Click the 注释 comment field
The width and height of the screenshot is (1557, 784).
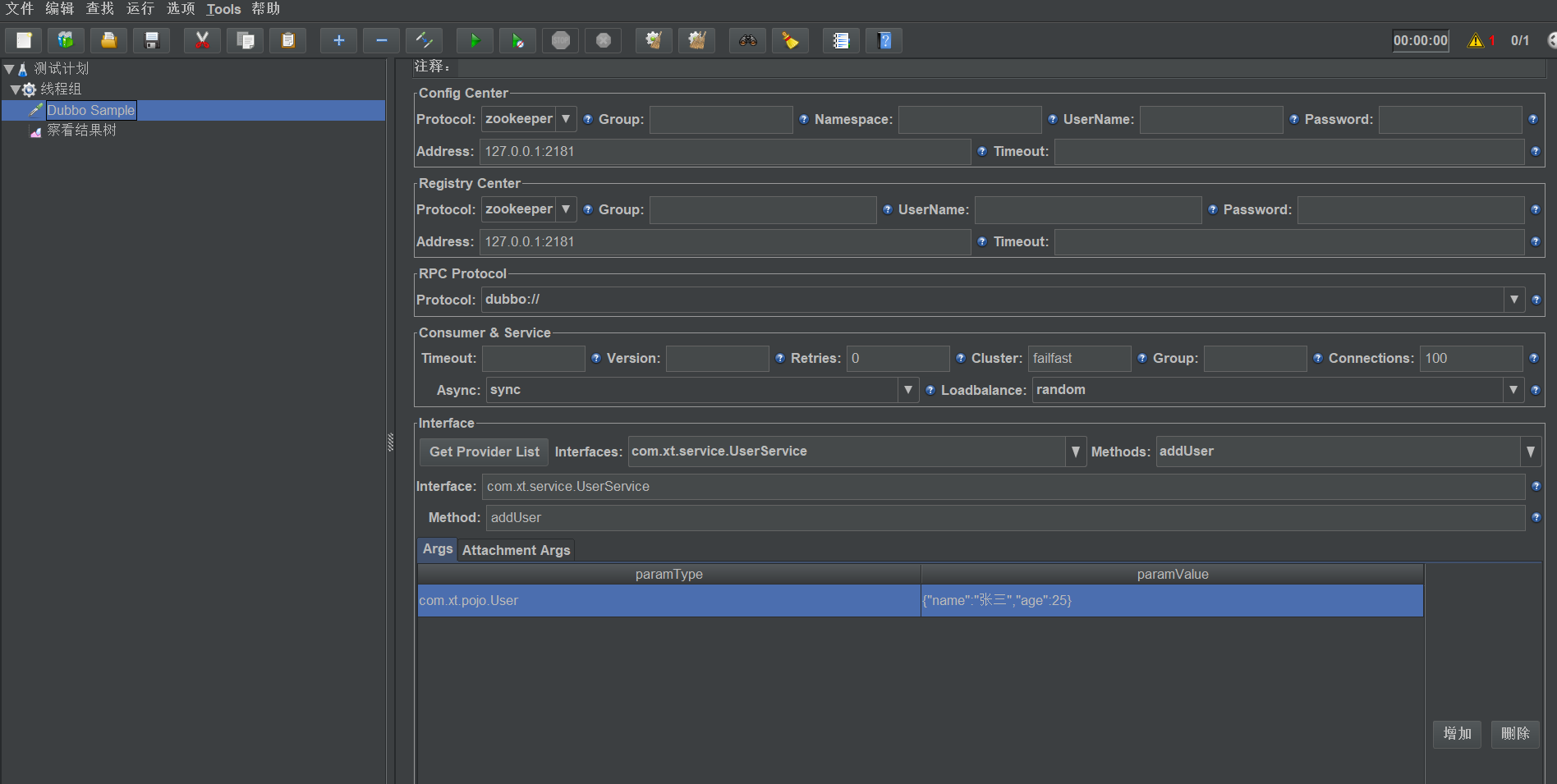tap(1001, 66)
